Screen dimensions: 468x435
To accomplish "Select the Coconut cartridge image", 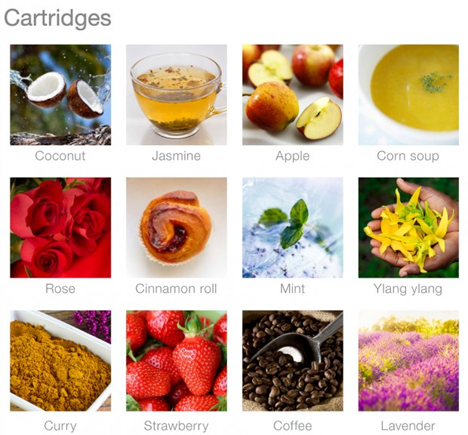I will pyautogui.click(x=60, y=95).
